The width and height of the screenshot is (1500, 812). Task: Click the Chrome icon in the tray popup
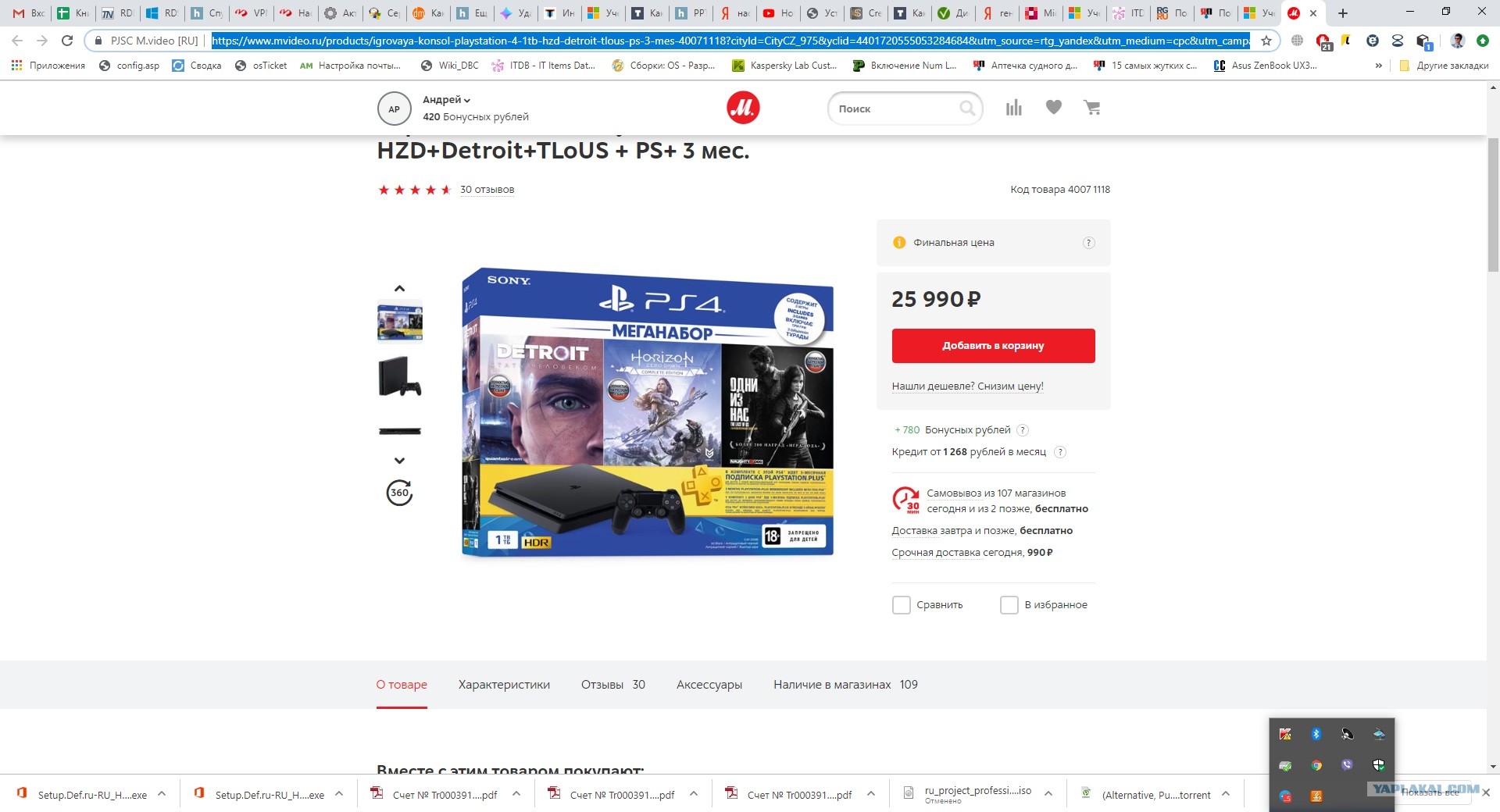[x=1316, y=765]
